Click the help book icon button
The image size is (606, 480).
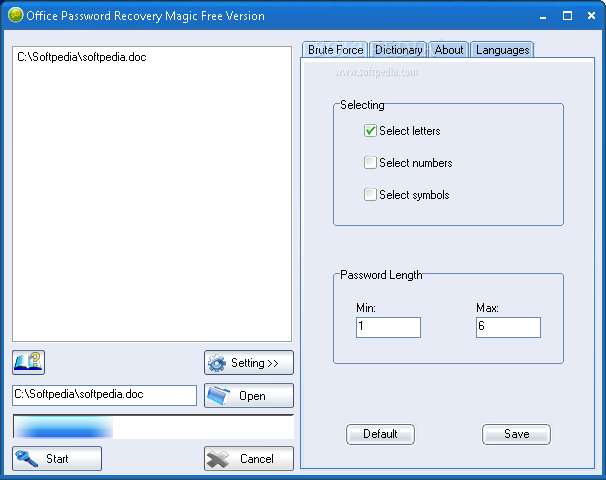29,362
